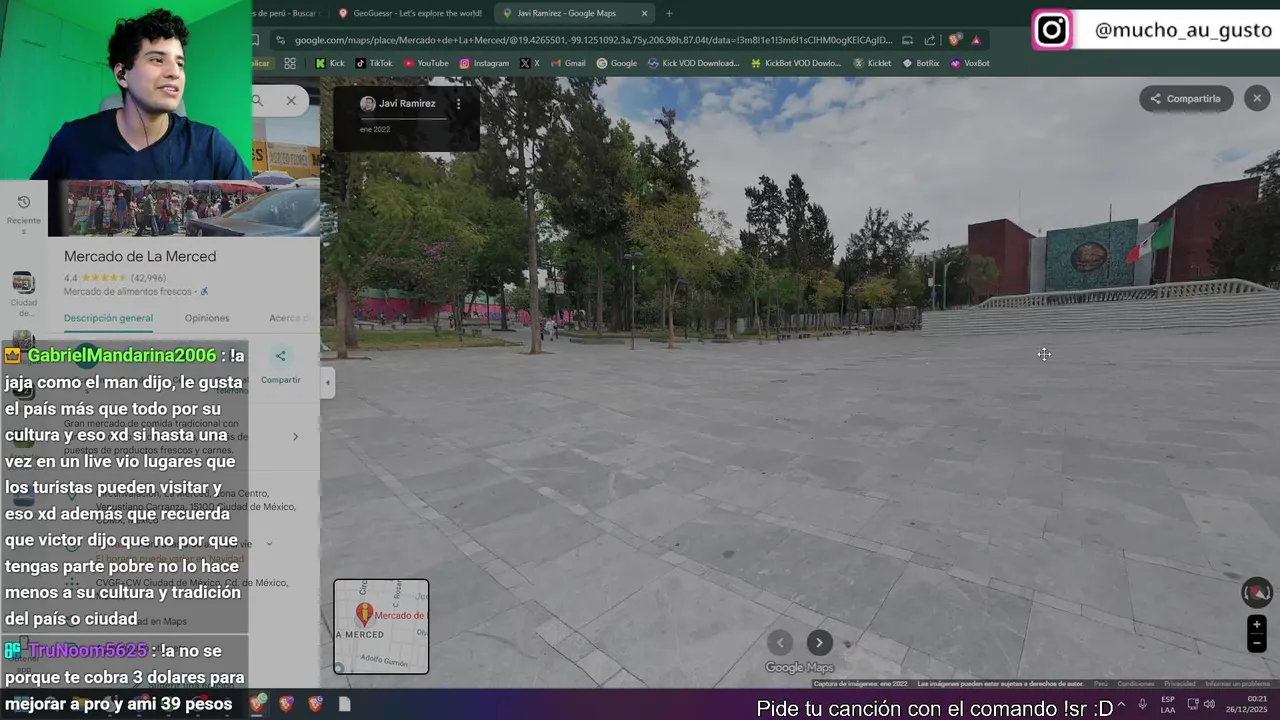This screenshot has width=1280, height=720.
Task: Click the Compartir button in Street View
Action: [x=1186, y=99]
